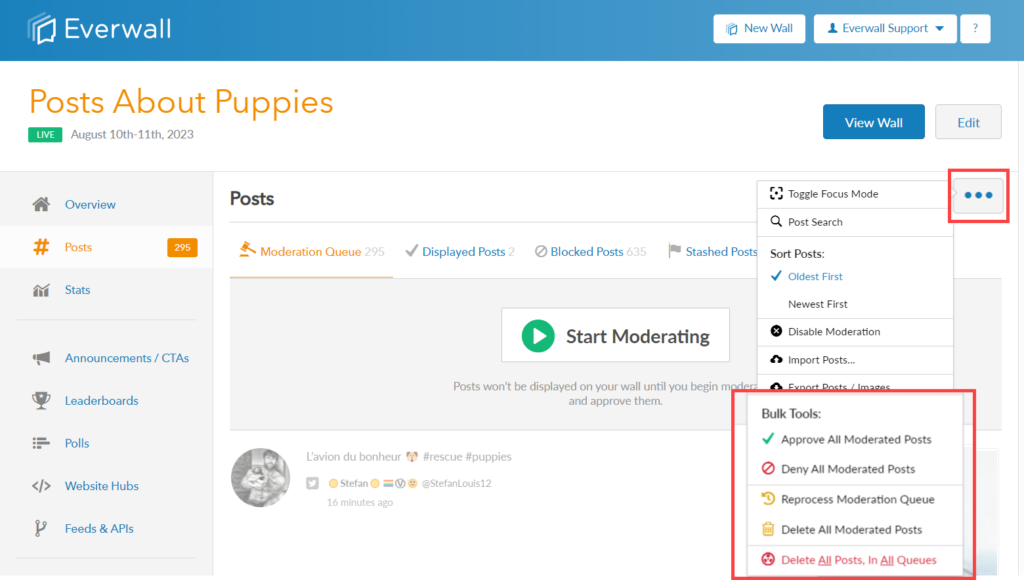
Task: Select the Leaderboards trophy icon
Action: pyautogui.click(x=41, y=400)
